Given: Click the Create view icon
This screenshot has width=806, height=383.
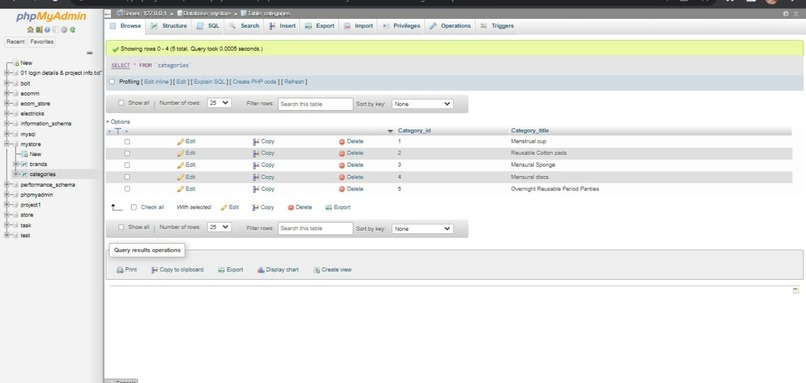Looking at the screenshot, I should coord(317,269).
